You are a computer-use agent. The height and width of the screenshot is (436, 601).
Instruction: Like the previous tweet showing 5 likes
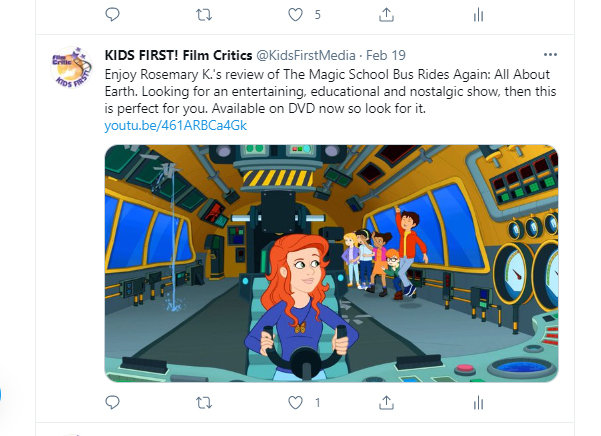click(x=295, y=15)
